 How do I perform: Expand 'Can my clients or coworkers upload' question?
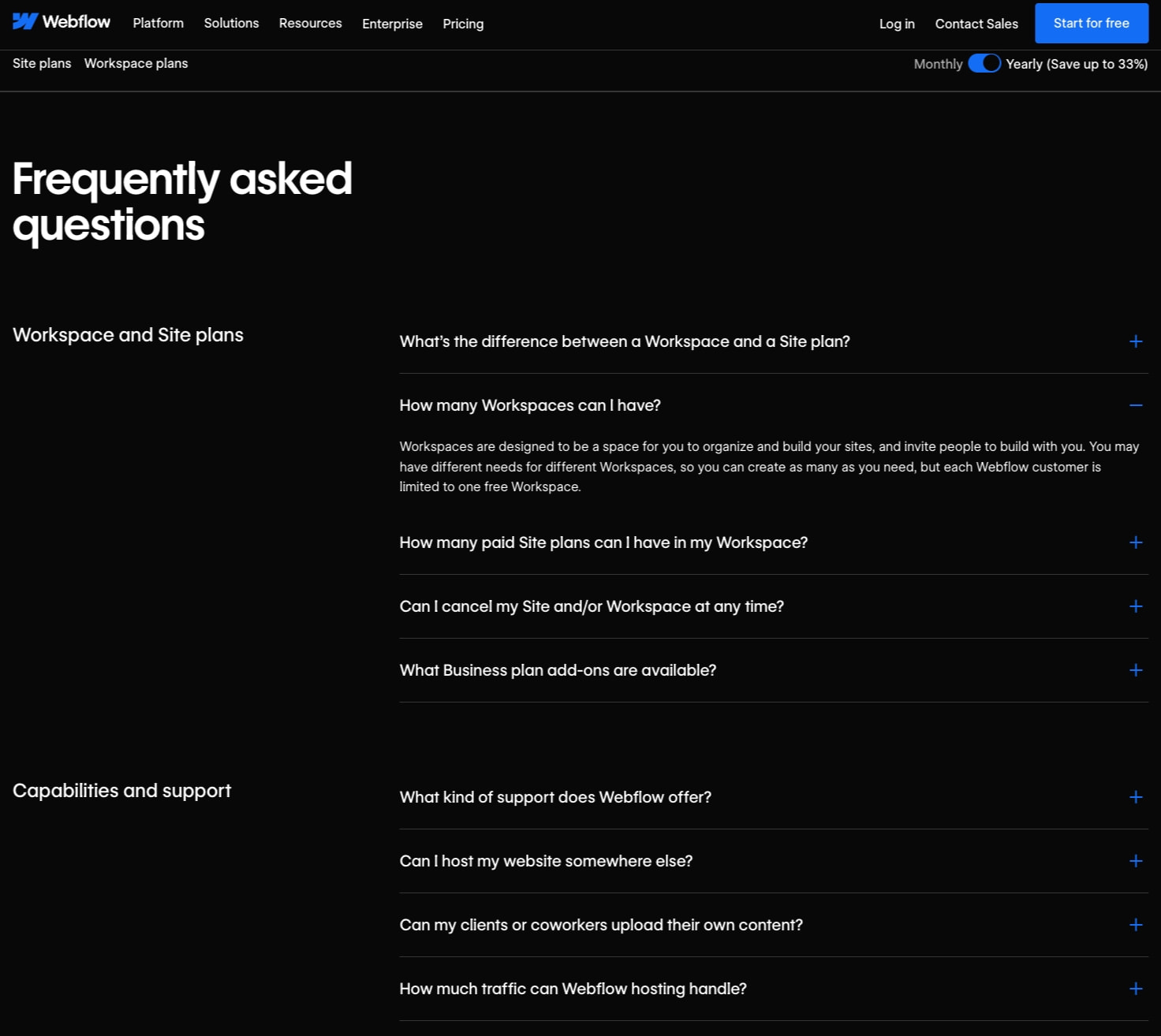click(x=774, y=925)
